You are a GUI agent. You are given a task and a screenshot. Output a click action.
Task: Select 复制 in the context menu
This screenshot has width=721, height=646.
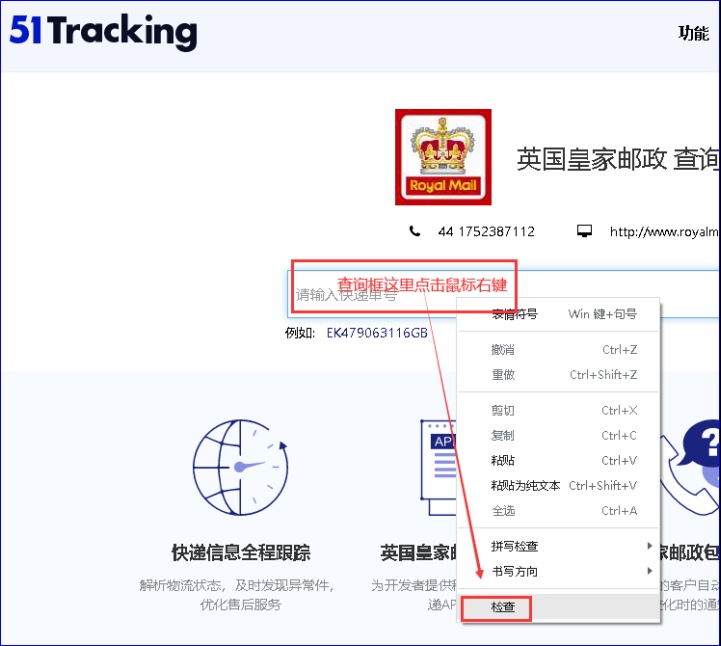click(559, 435)
